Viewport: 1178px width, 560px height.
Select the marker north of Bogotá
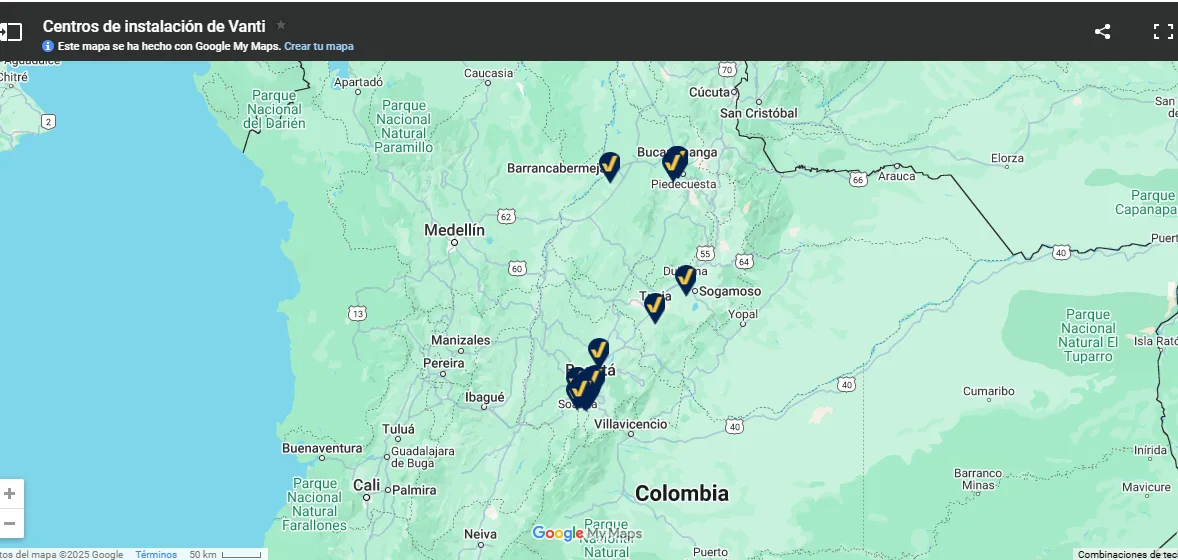(598, 353)
